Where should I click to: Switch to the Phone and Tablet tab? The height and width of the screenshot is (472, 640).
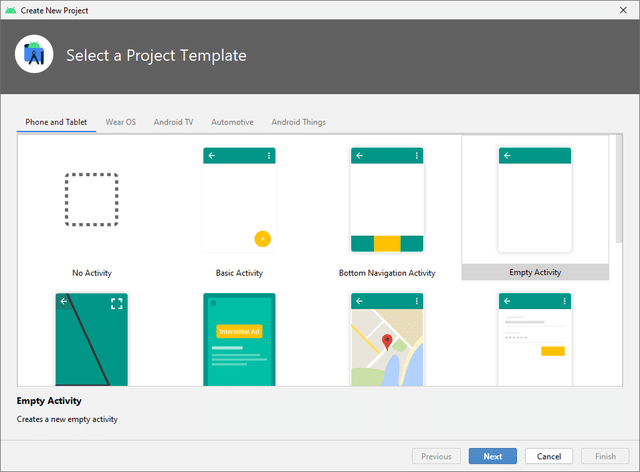(x=56, y=122)
